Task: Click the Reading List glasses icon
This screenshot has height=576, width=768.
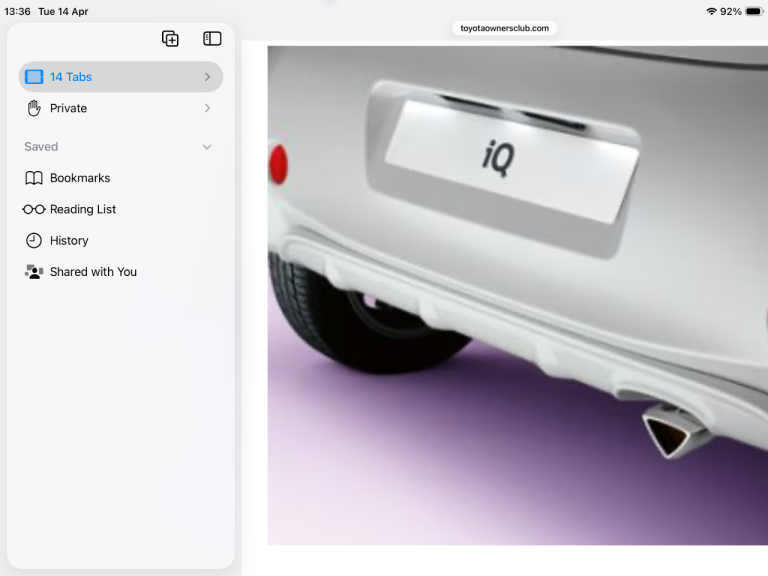Action: (34, 210)
